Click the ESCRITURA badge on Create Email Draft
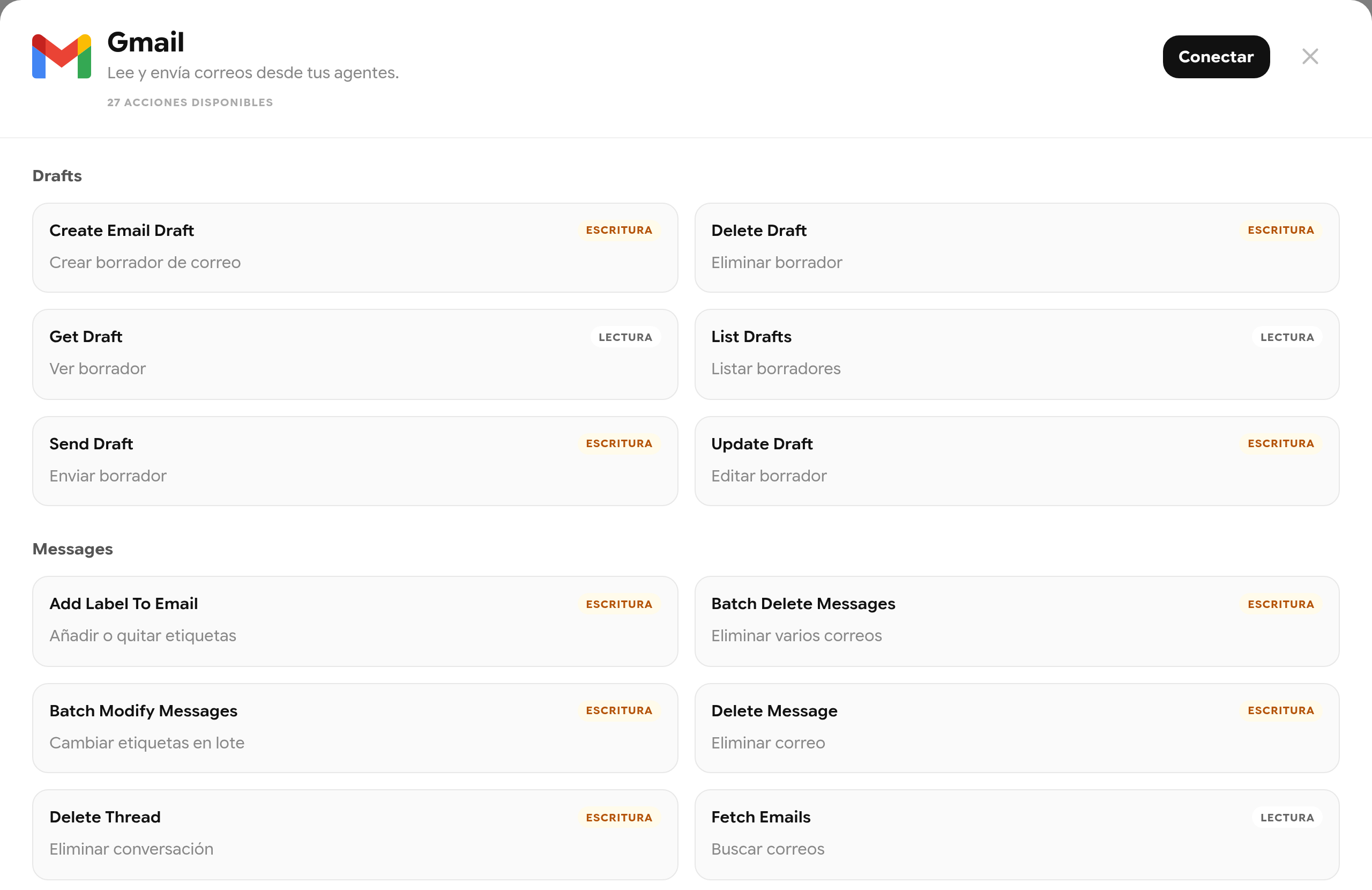Screen dimensions: 1372x890 click(x=619, y=230)
